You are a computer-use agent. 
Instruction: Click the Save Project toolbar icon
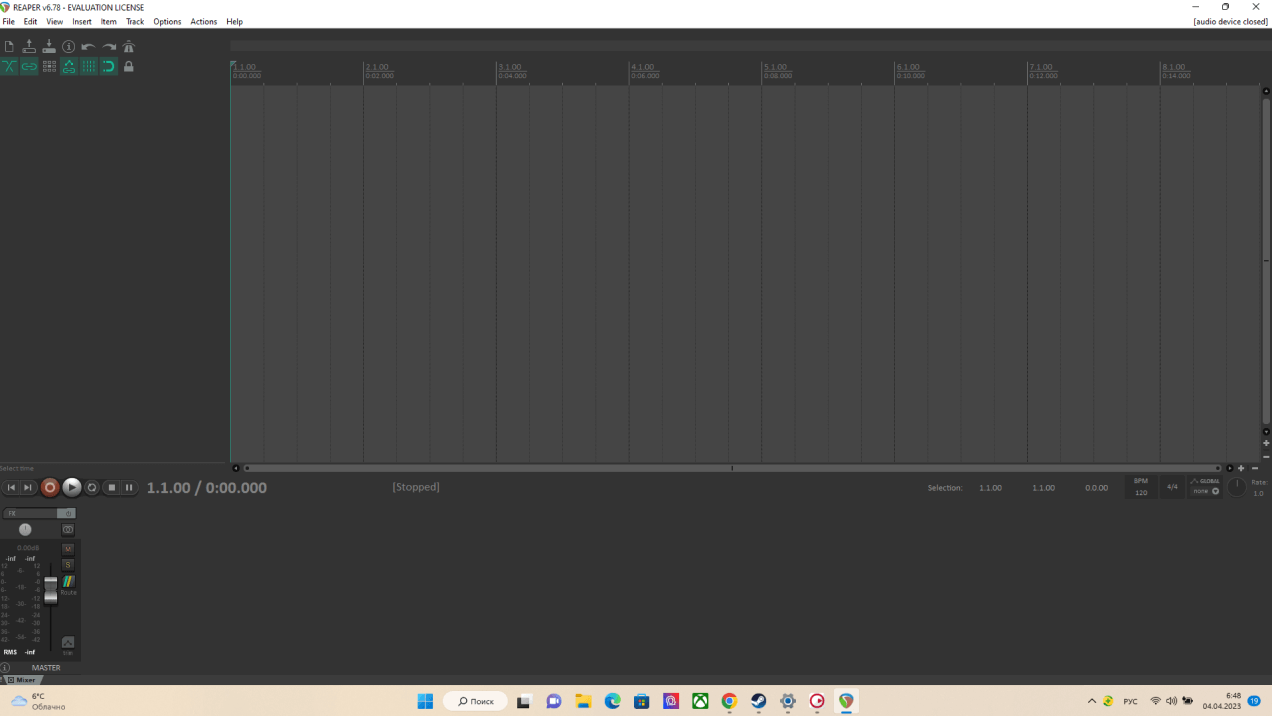tap(49, 47)
